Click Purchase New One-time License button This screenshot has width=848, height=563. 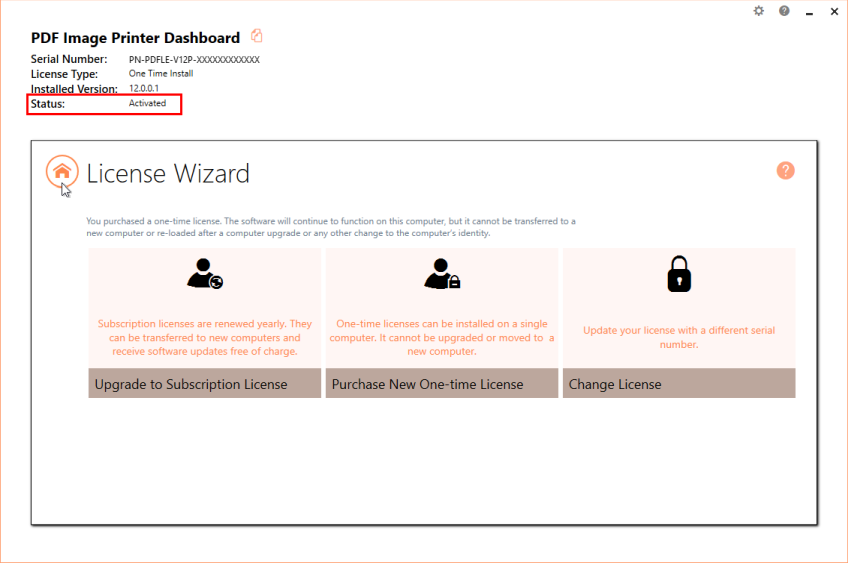[442, 383]
